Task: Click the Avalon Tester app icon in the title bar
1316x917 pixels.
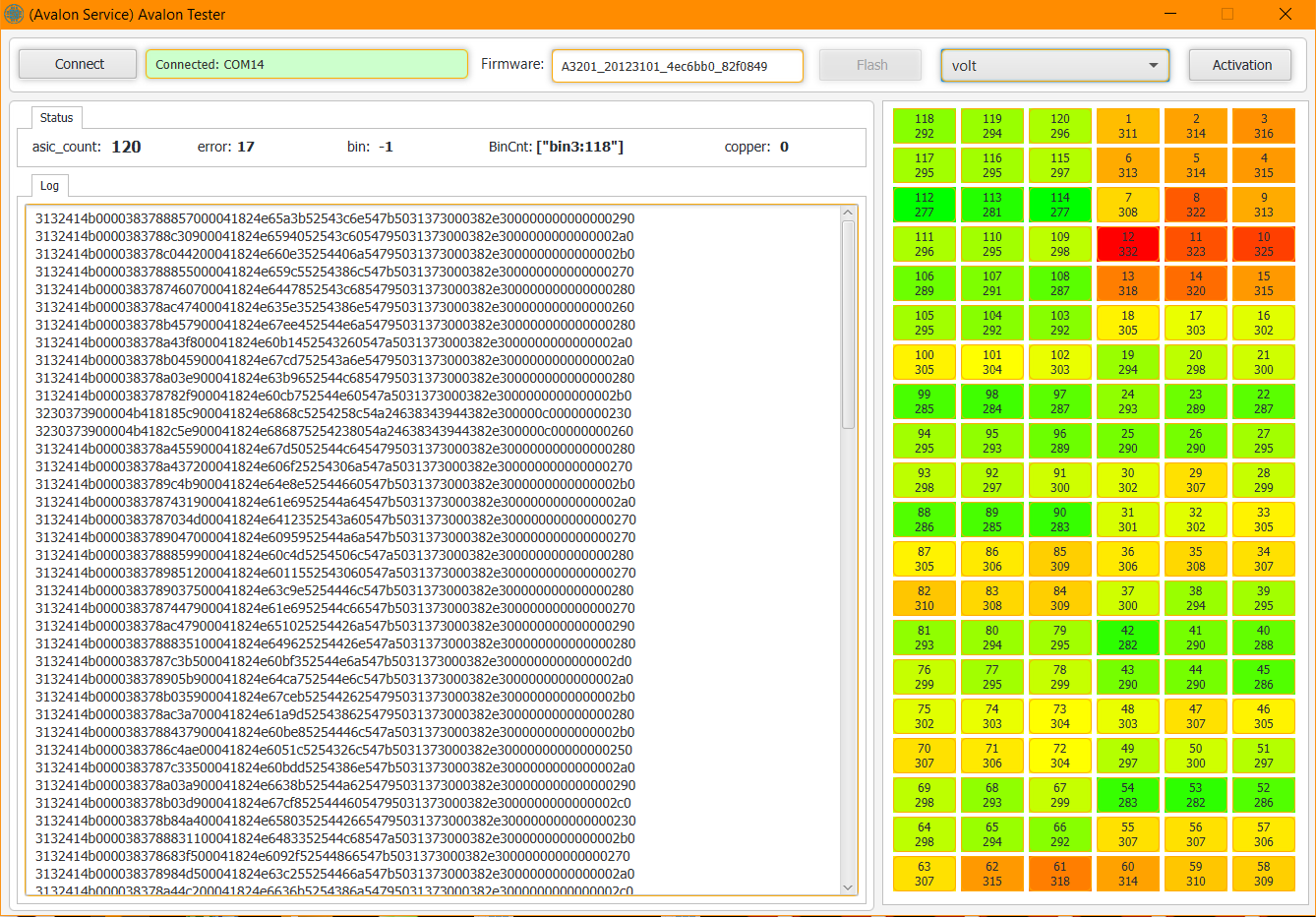Action: pyautogui.click(x=14, y=14)
